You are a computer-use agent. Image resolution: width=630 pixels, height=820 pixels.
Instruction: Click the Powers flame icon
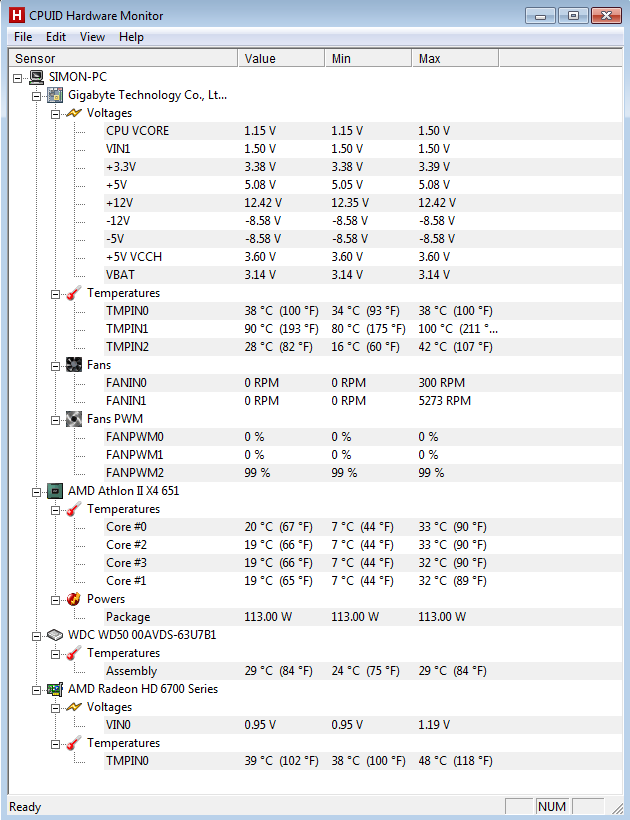(x=74, y=599)
